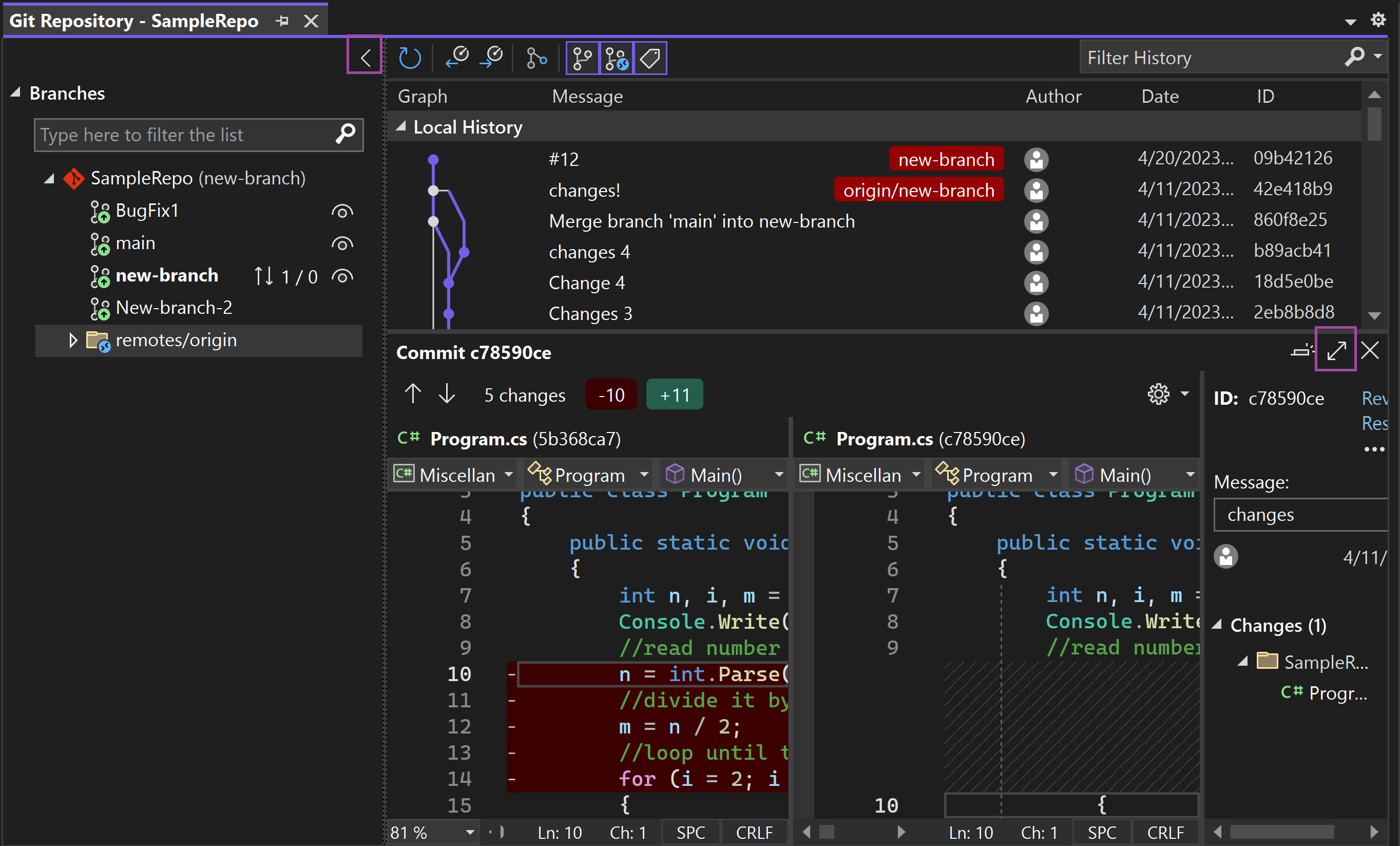
Task: Click the Program dropdown in left pane
Action: [602, 475]
